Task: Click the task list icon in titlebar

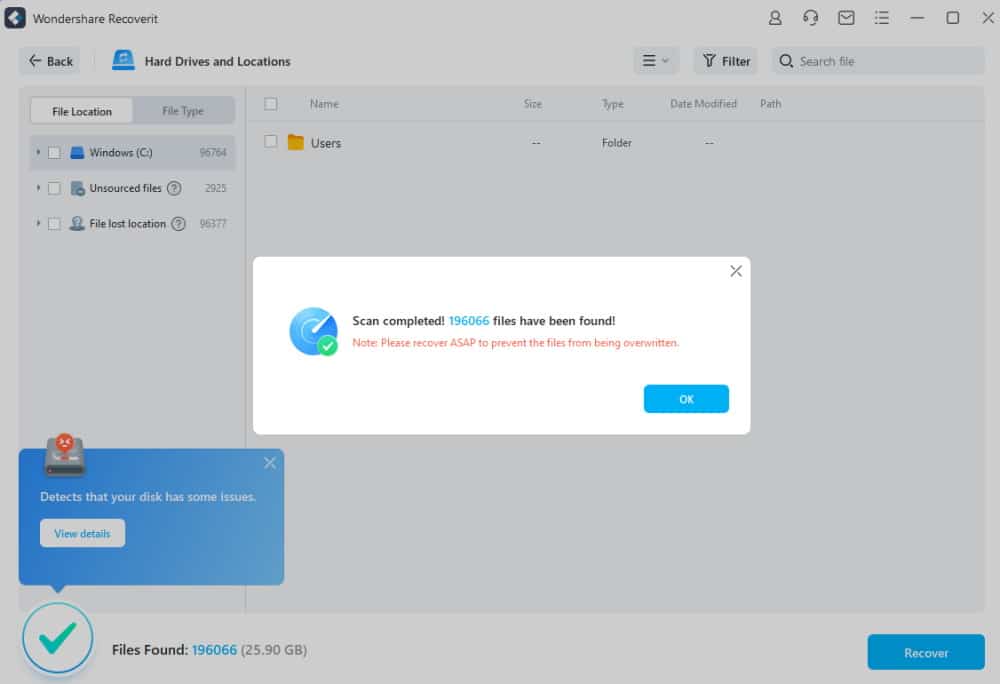Action: [x=881, y=17]
